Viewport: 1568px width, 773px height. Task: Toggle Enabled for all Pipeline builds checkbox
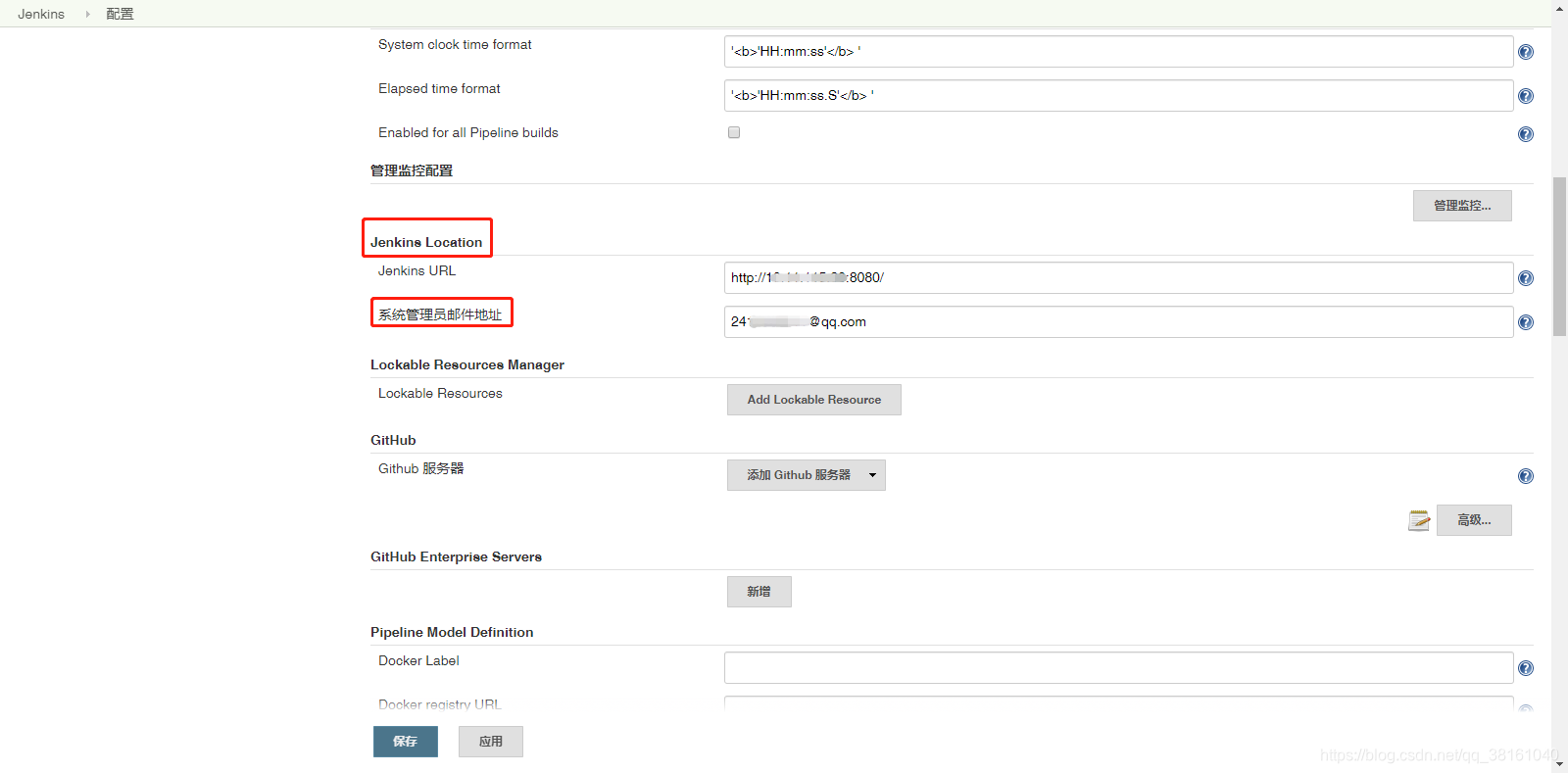tap(734, 132)
